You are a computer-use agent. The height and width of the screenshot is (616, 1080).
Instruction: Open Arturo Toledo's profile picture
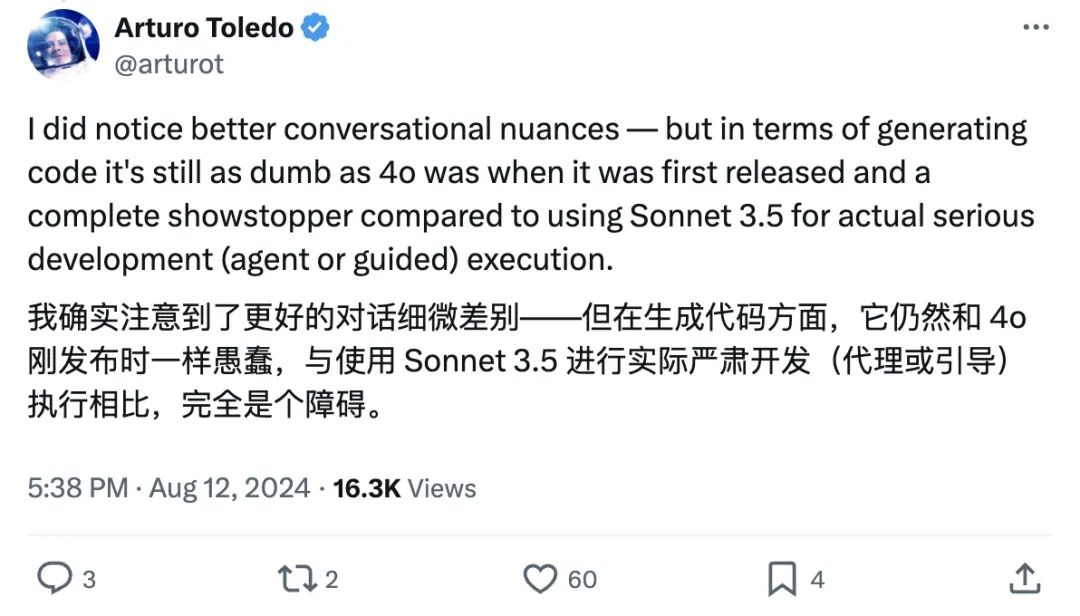64,44
